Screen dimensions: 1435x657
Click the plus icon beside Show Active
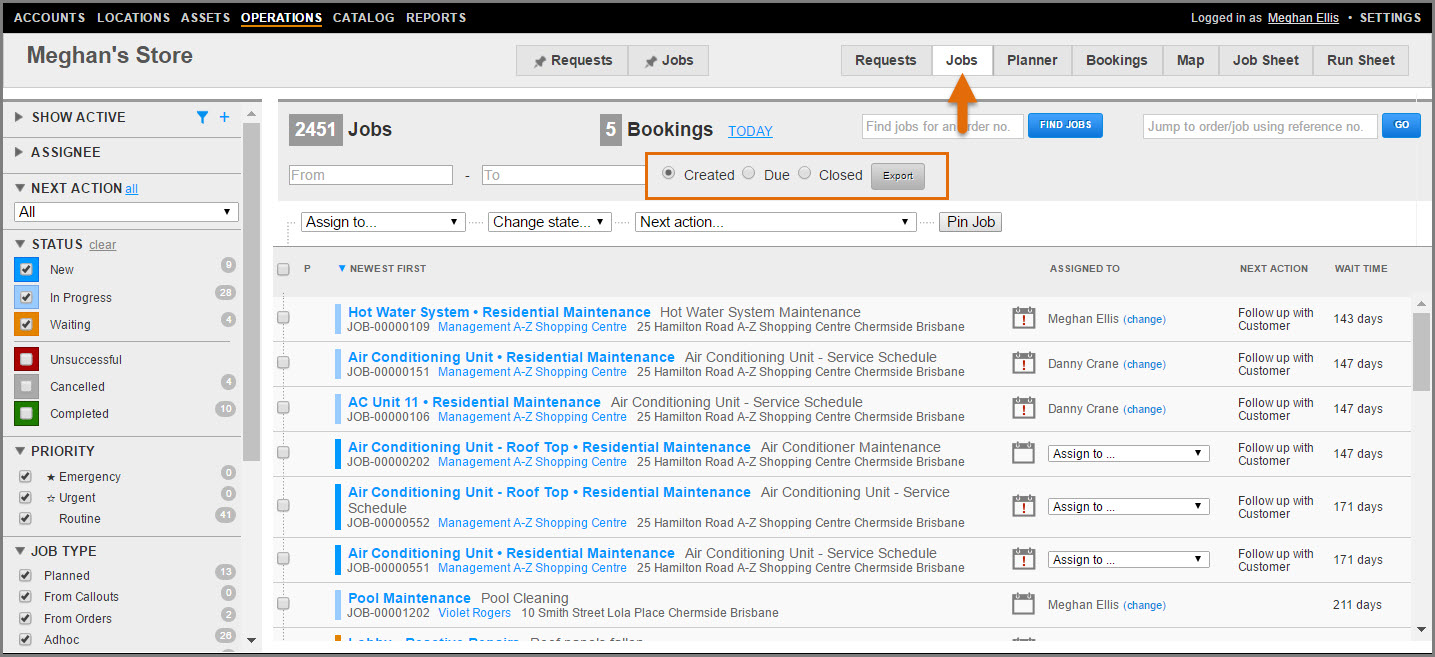(224, 117)
